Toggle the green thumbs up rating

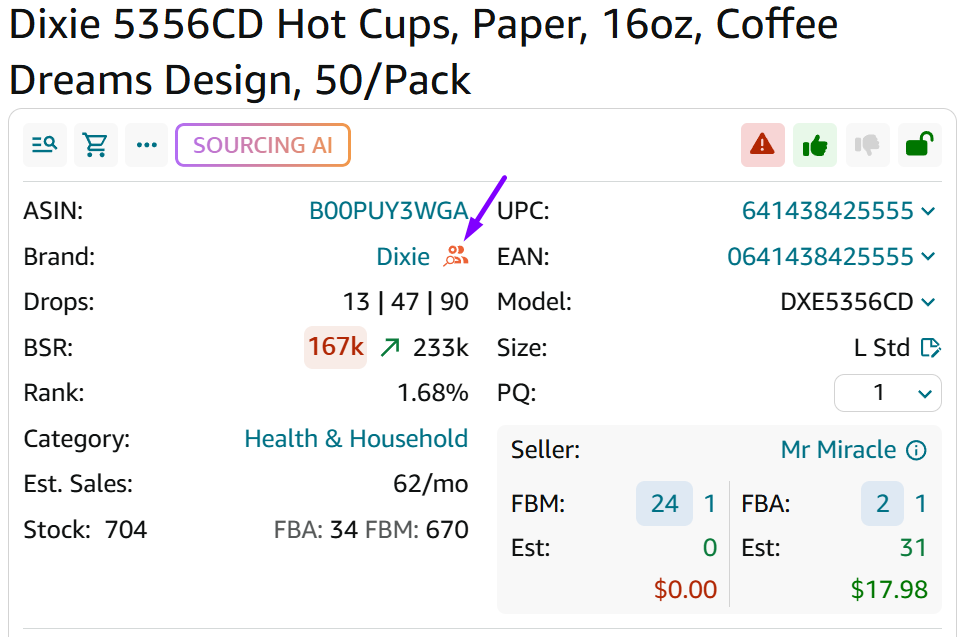(815, 145)
